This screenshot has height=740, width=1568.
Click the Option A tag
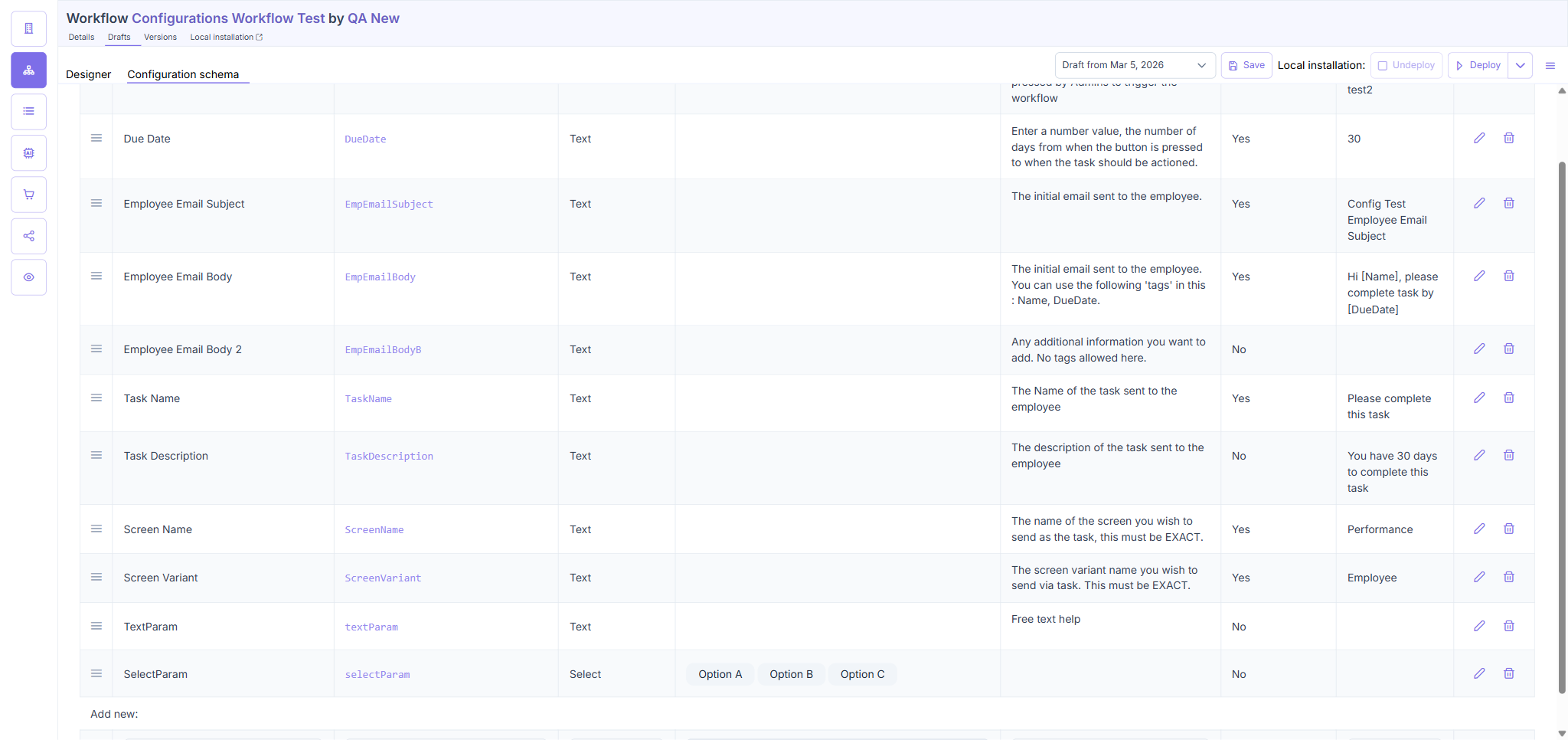720,674
